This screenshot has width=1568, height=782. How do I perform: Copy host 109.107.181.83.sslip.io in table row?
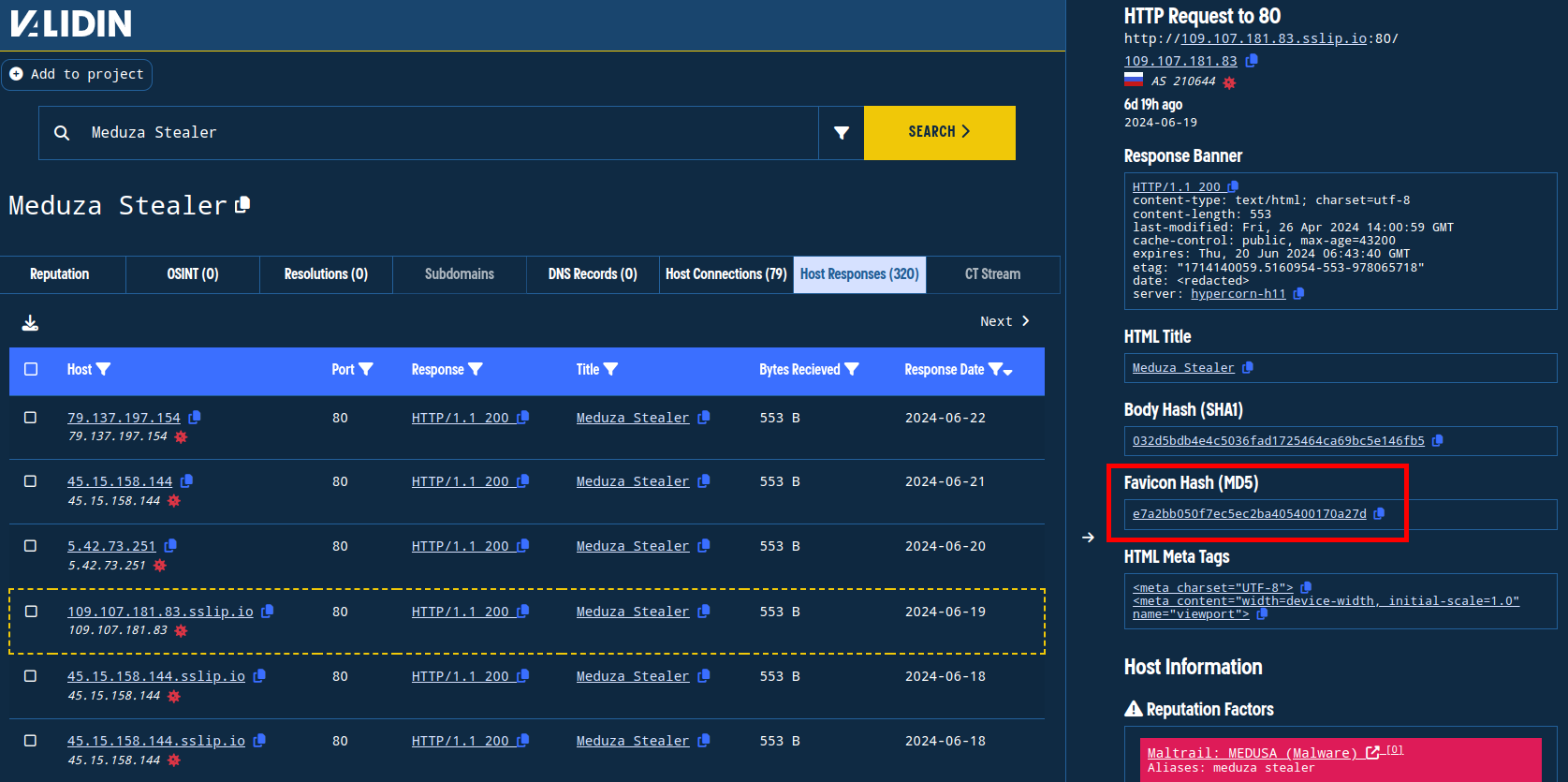pos(268,612)
